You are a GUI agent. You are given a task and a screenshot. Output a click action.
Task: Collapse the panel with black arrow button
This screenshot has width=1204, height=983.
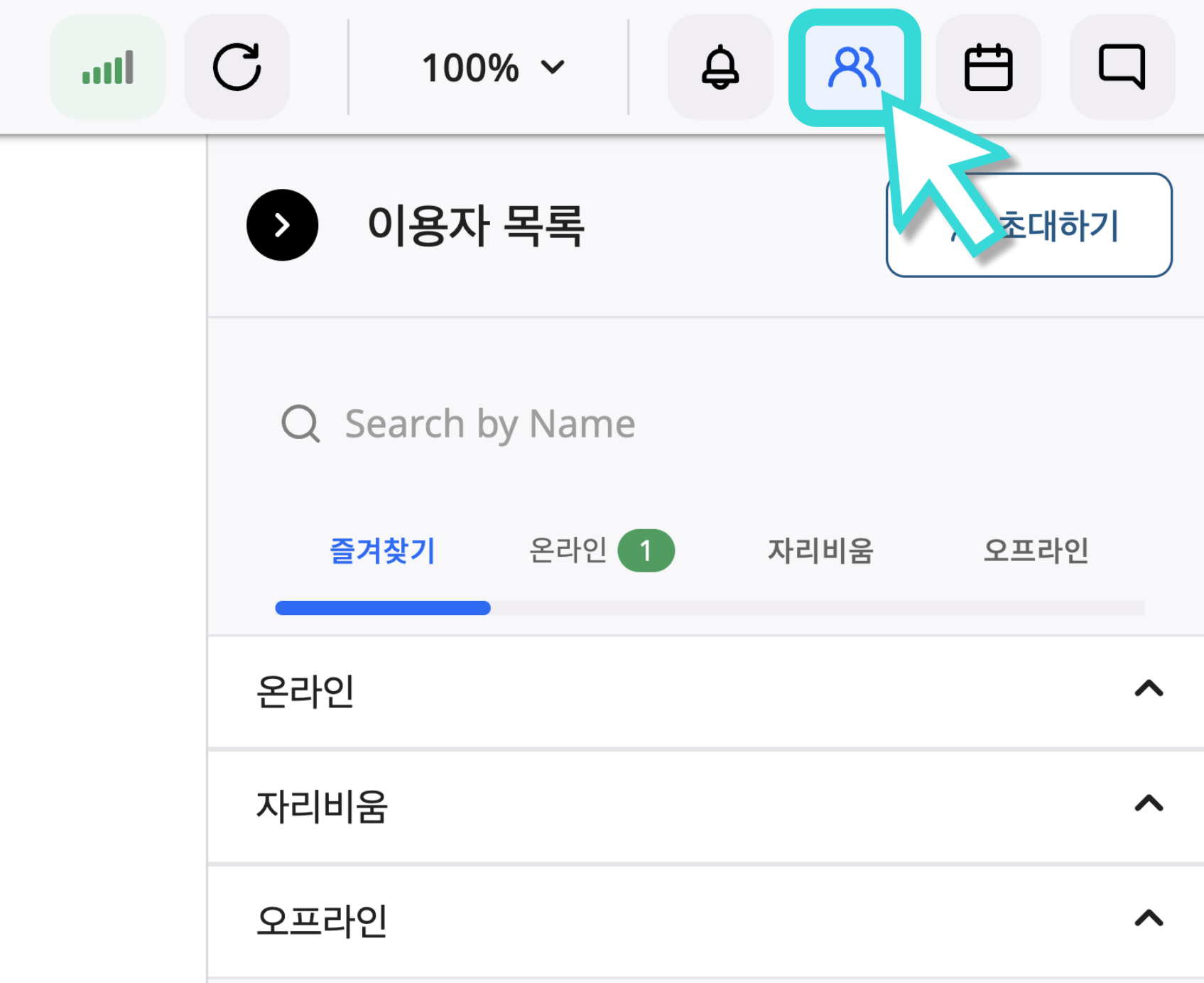(282, 225)
